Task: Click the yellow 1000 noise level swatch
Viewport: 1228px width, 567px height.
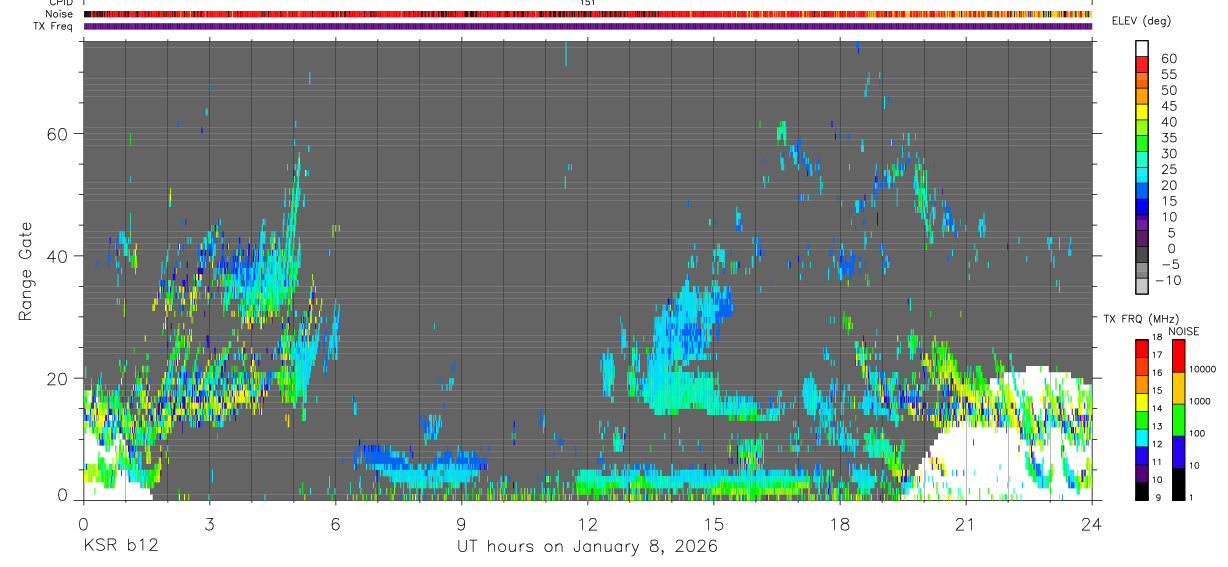Action: coord(1178,387)
